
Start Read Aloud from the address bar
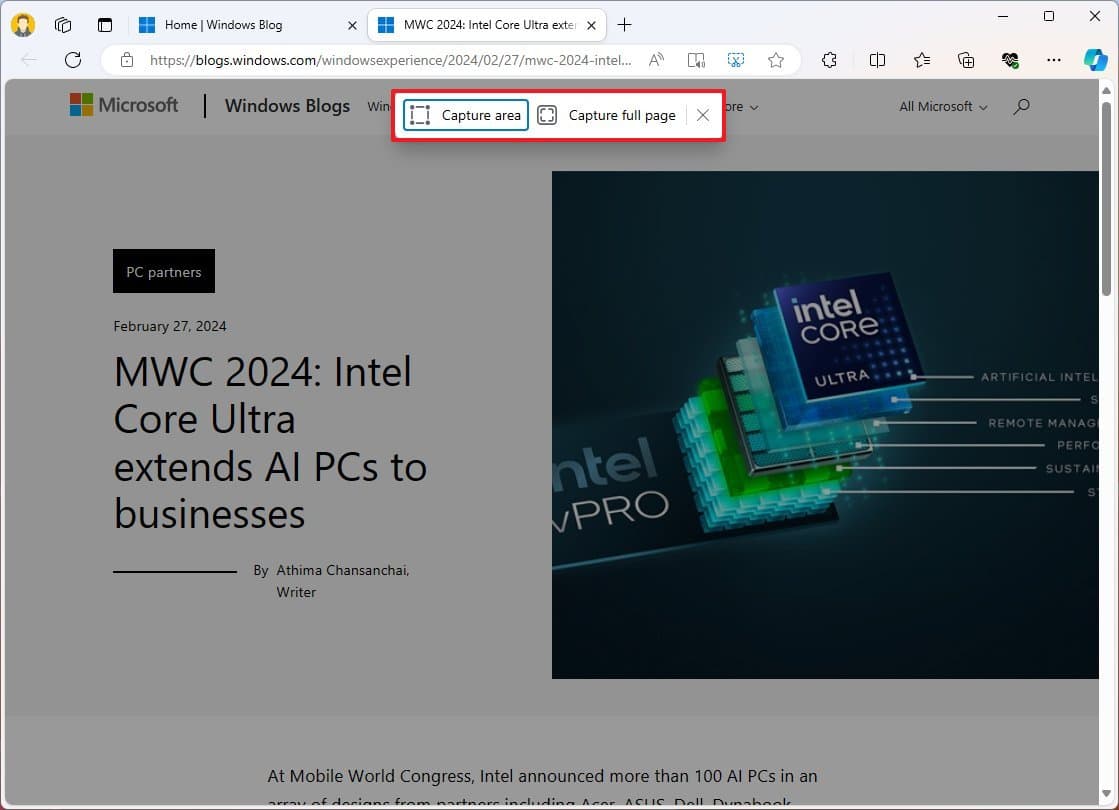(656, 60)
